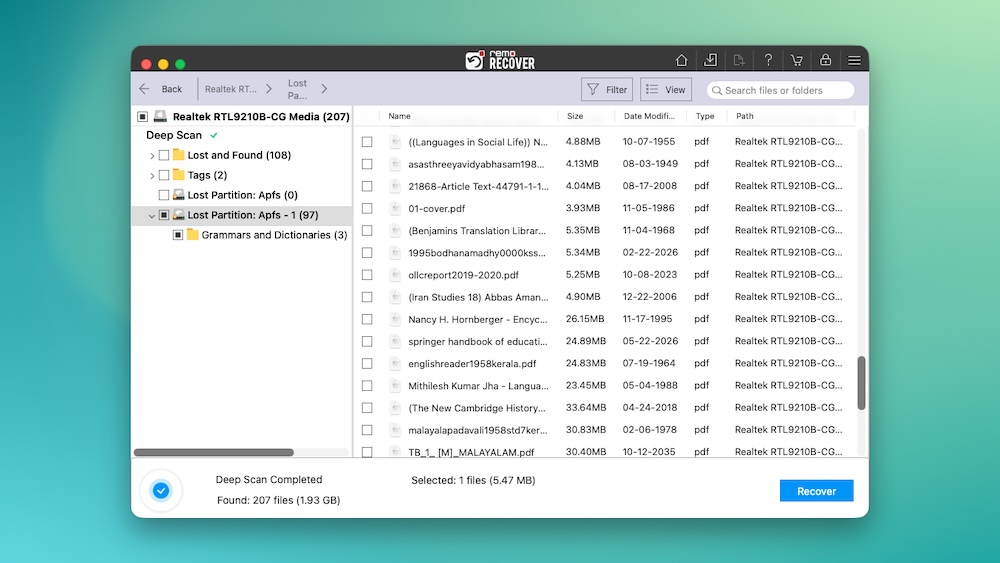Check the box for ollcreport2019-2020.pdf

367,275
